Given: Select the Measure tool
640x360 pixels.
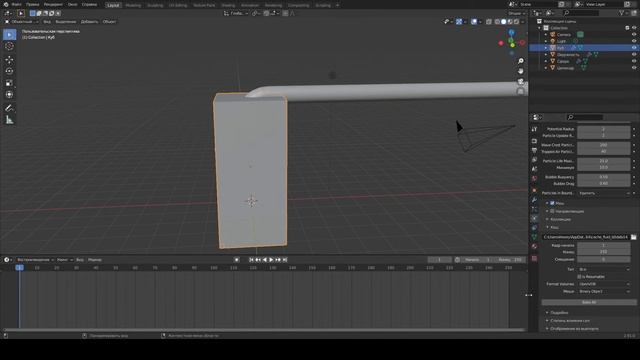Looking at the screenshot, I should point(9,120).
